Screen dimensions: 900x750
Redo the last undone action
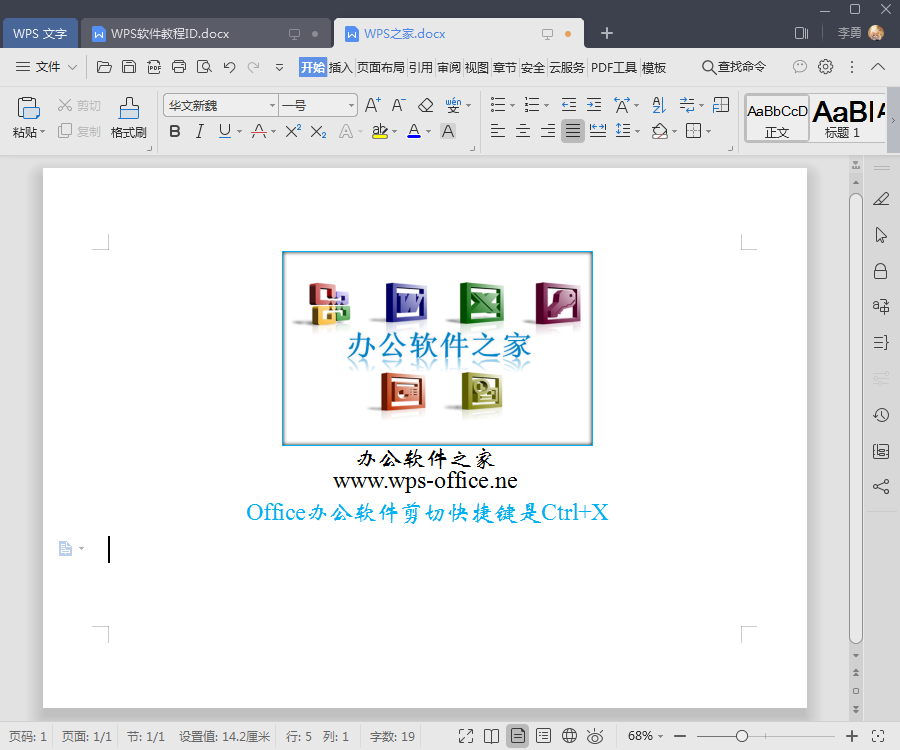254,67
